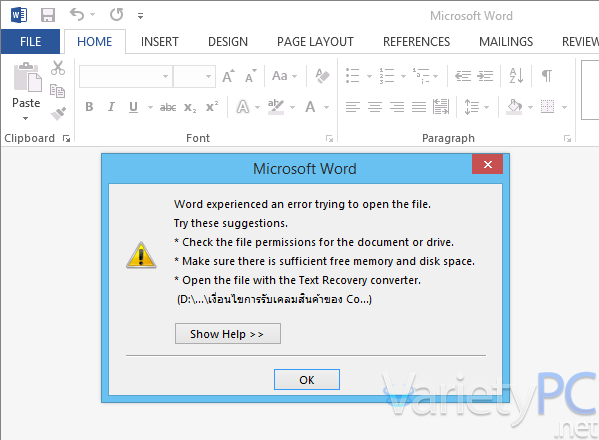599x440 pixels.
Task: Click the Numbering list icon
Action: pyautogui.click(x=387, y=76)
